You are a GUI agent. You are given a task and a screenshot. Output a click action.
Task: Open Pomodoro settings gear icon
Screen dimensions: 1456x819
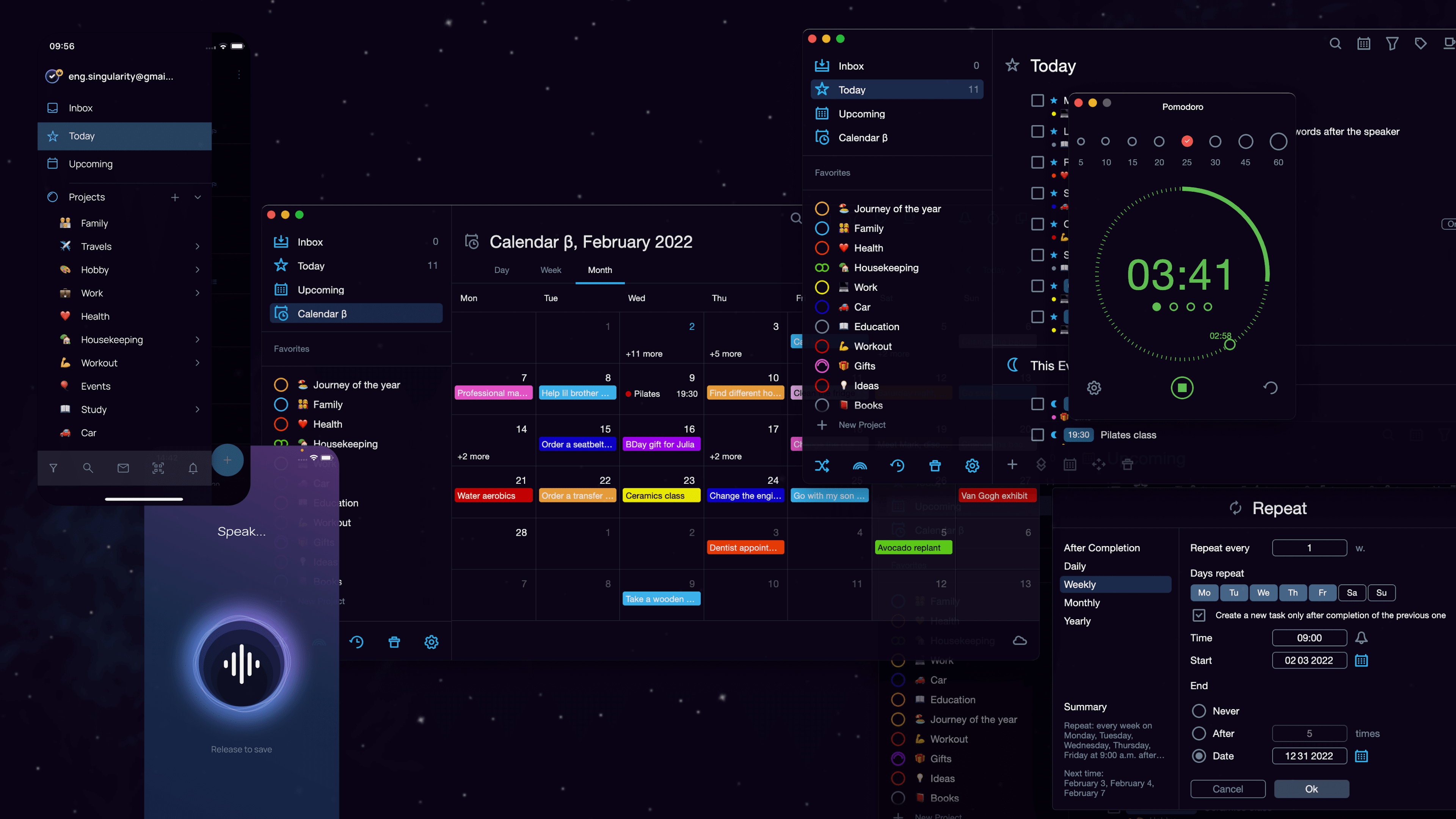click(1094, 388)
